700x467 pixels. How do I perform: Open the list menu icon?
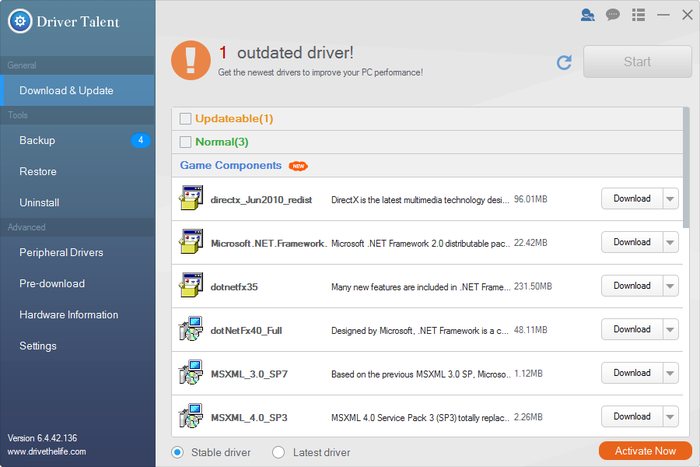point(638,15)
